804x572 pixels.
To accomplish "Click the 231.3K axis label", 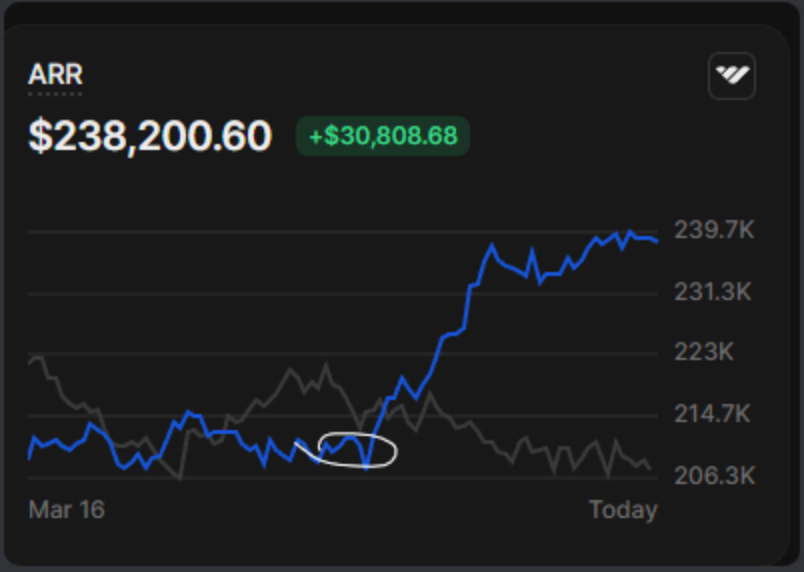I will (713, 292).
